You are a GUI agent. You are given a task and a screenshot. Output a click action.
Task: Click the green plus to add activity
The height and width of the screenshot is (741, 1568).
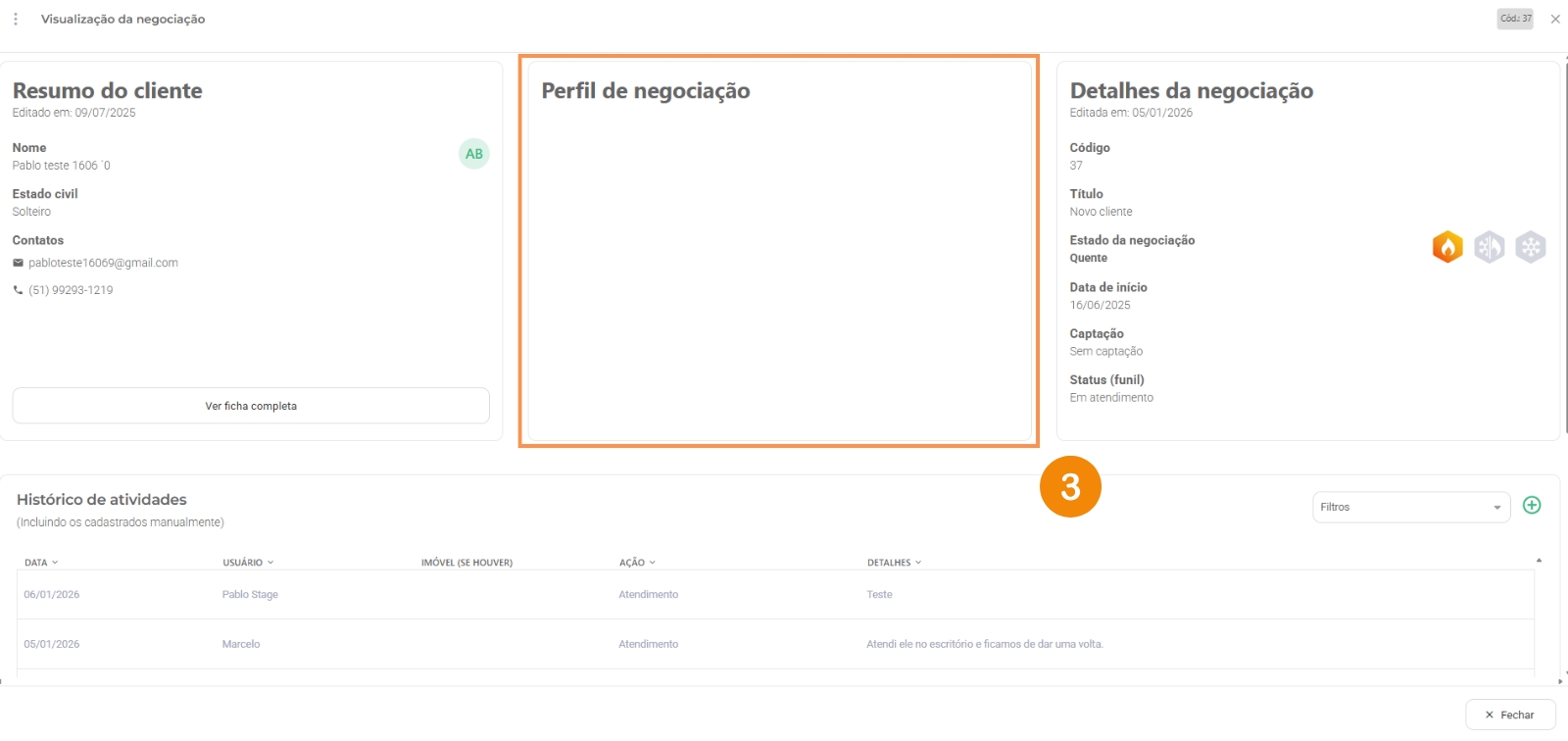[x=1532, y=505]
